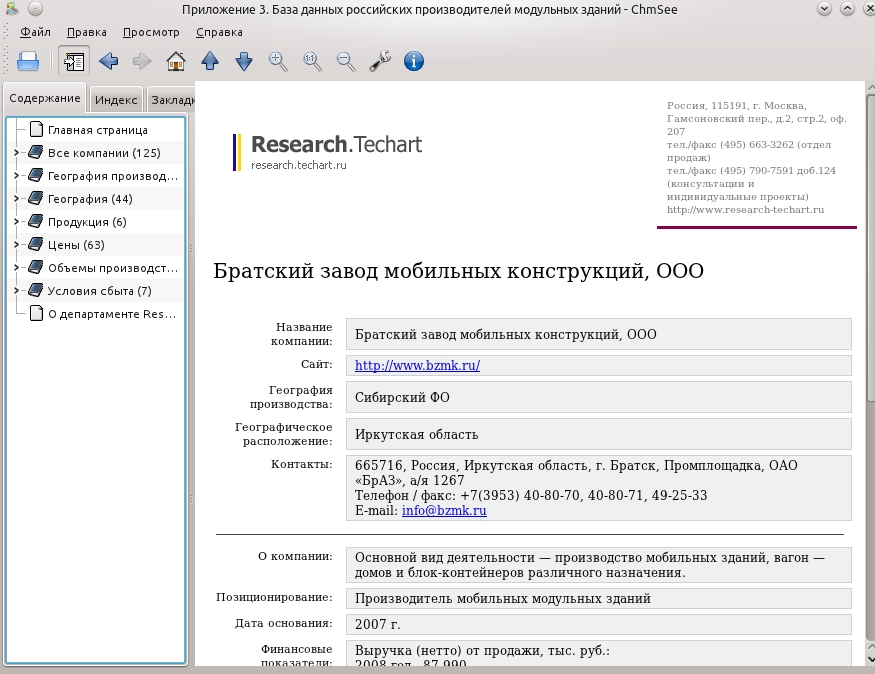This screenshot has width=875, height=674.
Task: Switch to the Закладки tab
Action: 170,100
